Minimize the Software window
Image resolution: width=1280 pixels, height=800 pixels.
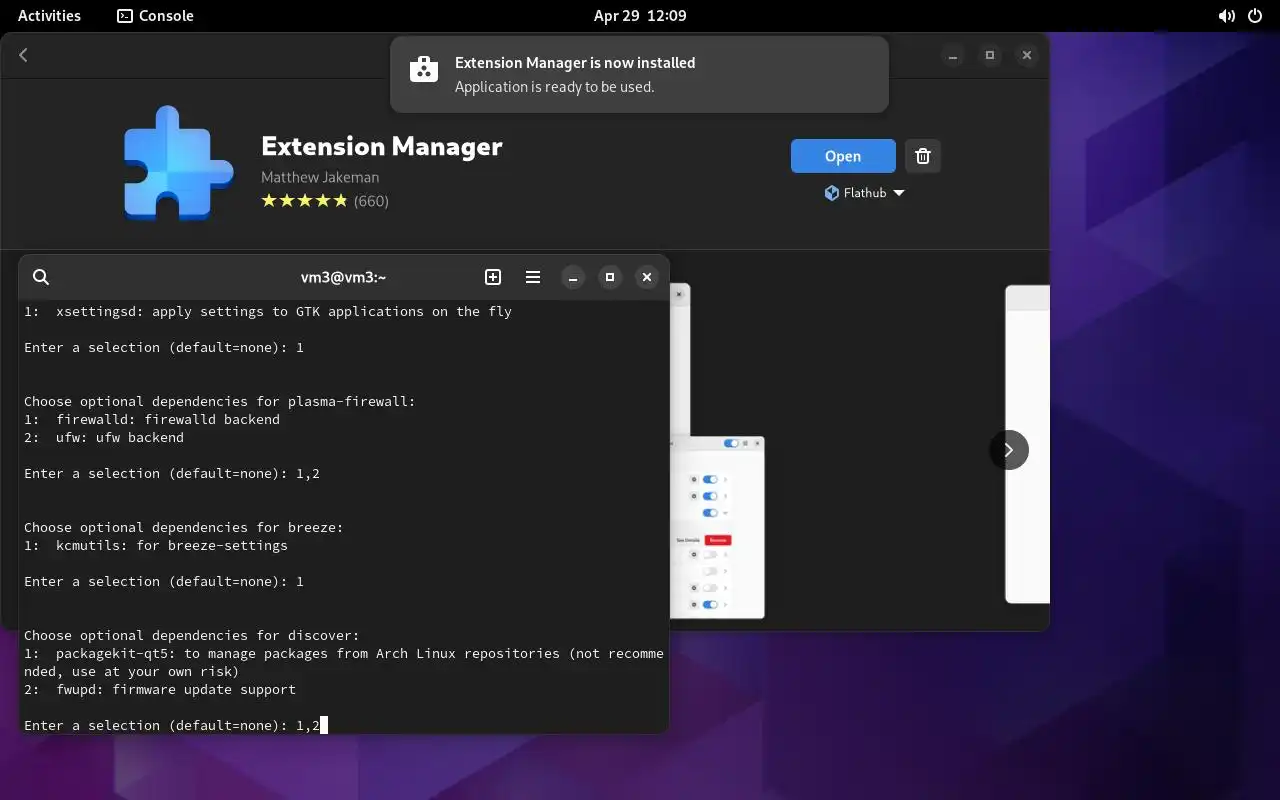(954, 55)
